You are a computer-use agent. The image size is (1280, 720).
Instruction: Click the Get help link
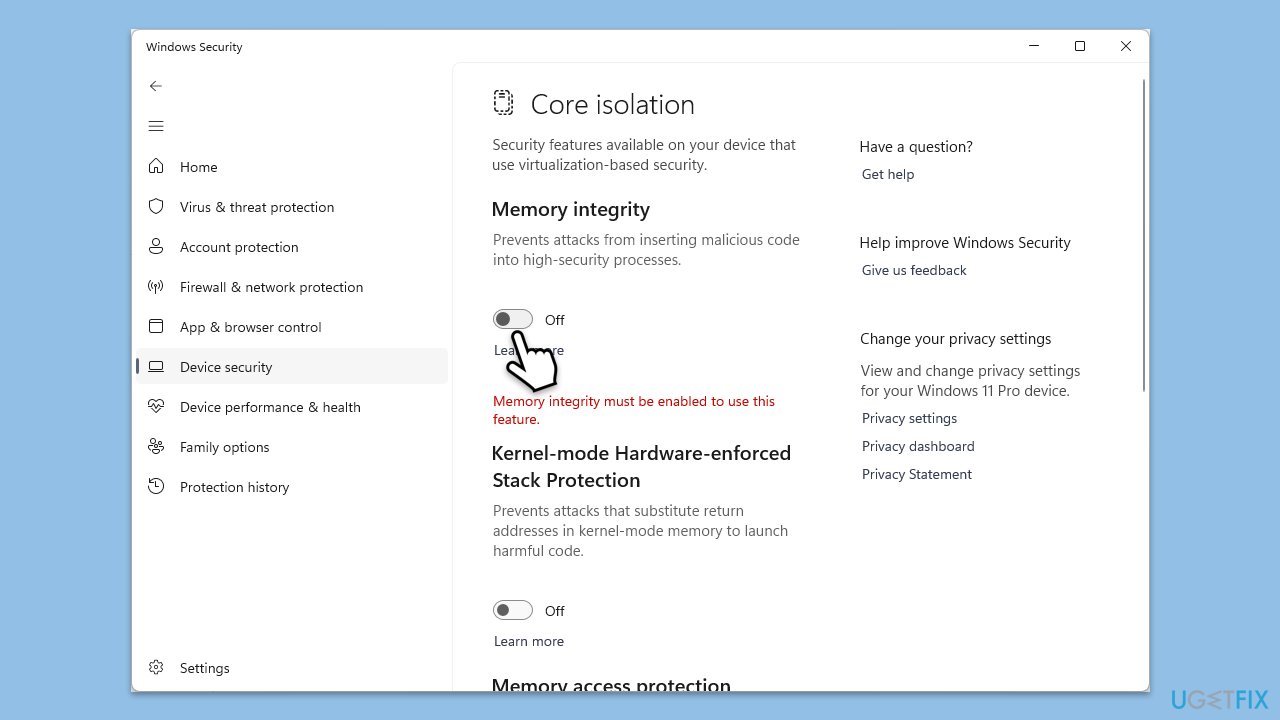pyautogui.click(x=887, y=174)
